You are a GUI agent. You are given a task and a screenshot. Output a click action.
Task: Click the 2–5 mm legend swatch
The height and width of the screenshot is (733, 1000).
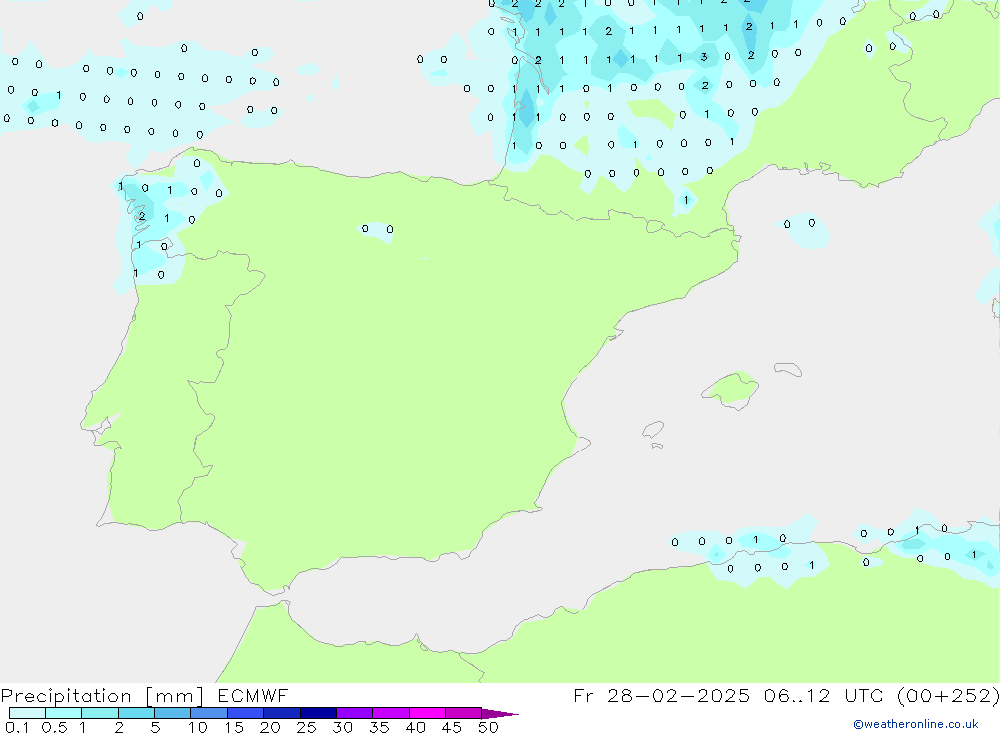point(136,713)
